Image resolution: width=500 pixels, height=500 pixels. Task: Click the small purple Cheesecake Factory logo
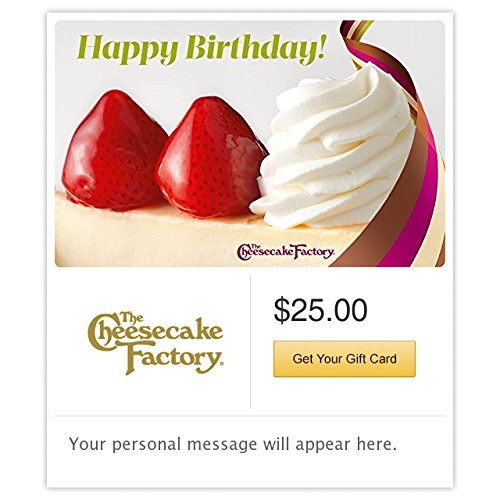tap(286, 252)
